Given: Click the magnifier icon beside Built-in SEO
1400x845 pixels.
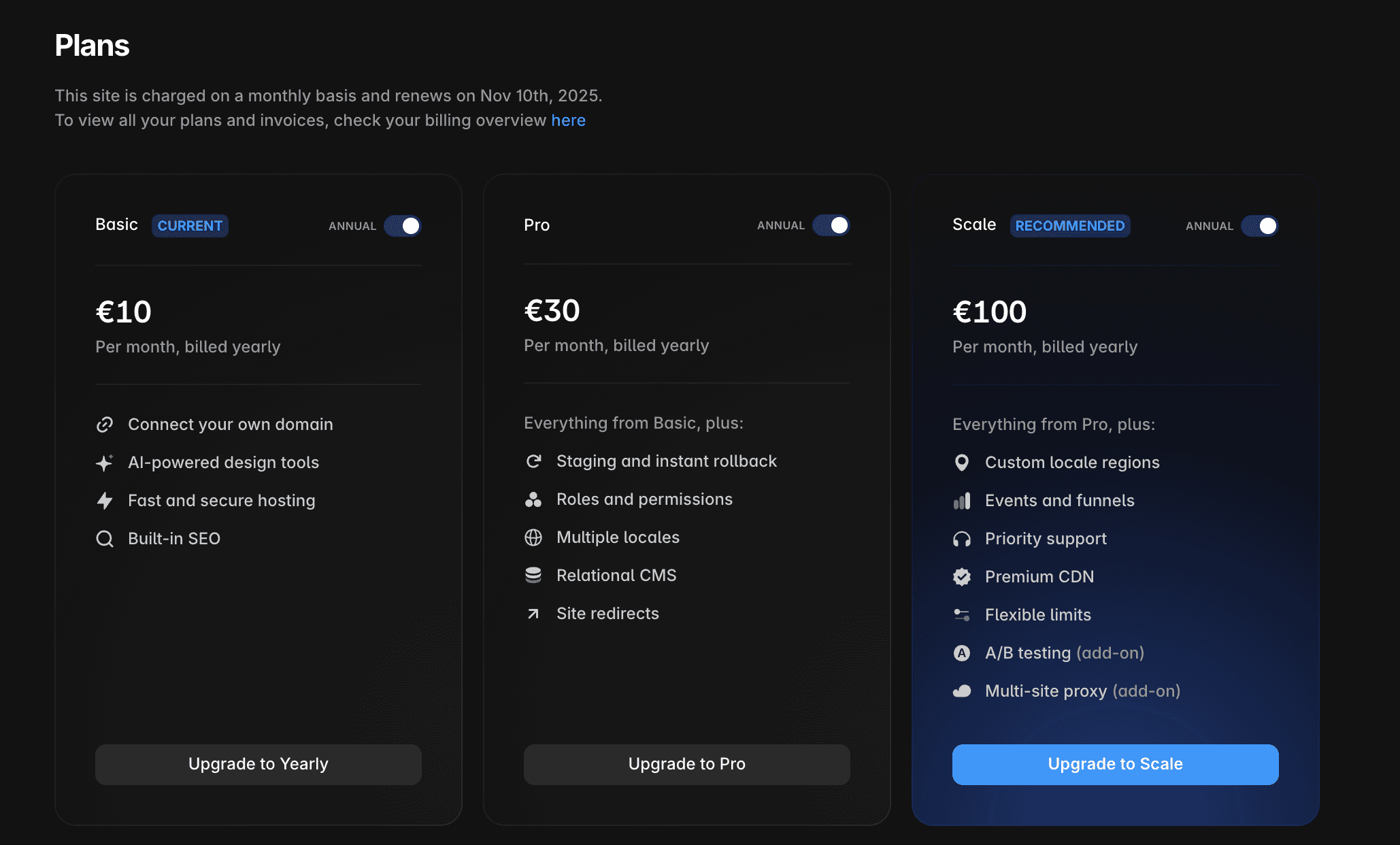Looking at the screenshot, I should [x=105, y=538].
